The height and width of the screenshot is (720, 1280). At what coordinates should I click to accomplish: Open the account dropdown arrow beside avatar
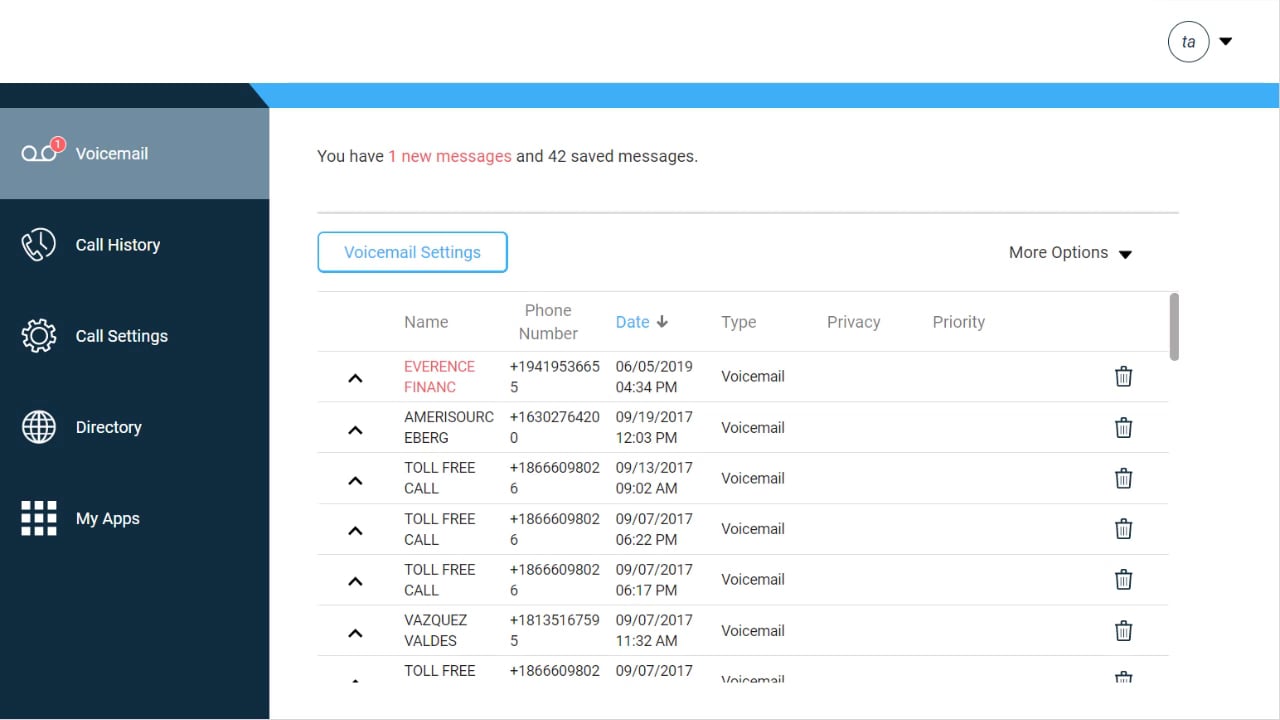pyautogui.click(x=1226, y=42)
